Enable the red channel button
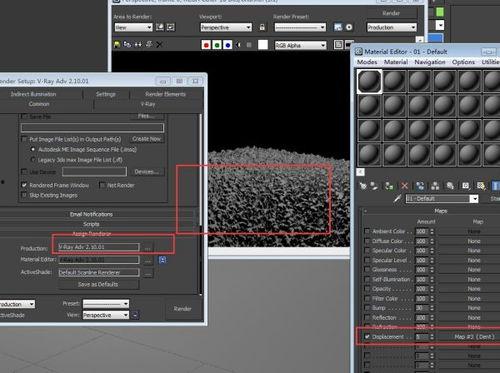The height and width of the screenshot is (373, 500). click(206, 45)
